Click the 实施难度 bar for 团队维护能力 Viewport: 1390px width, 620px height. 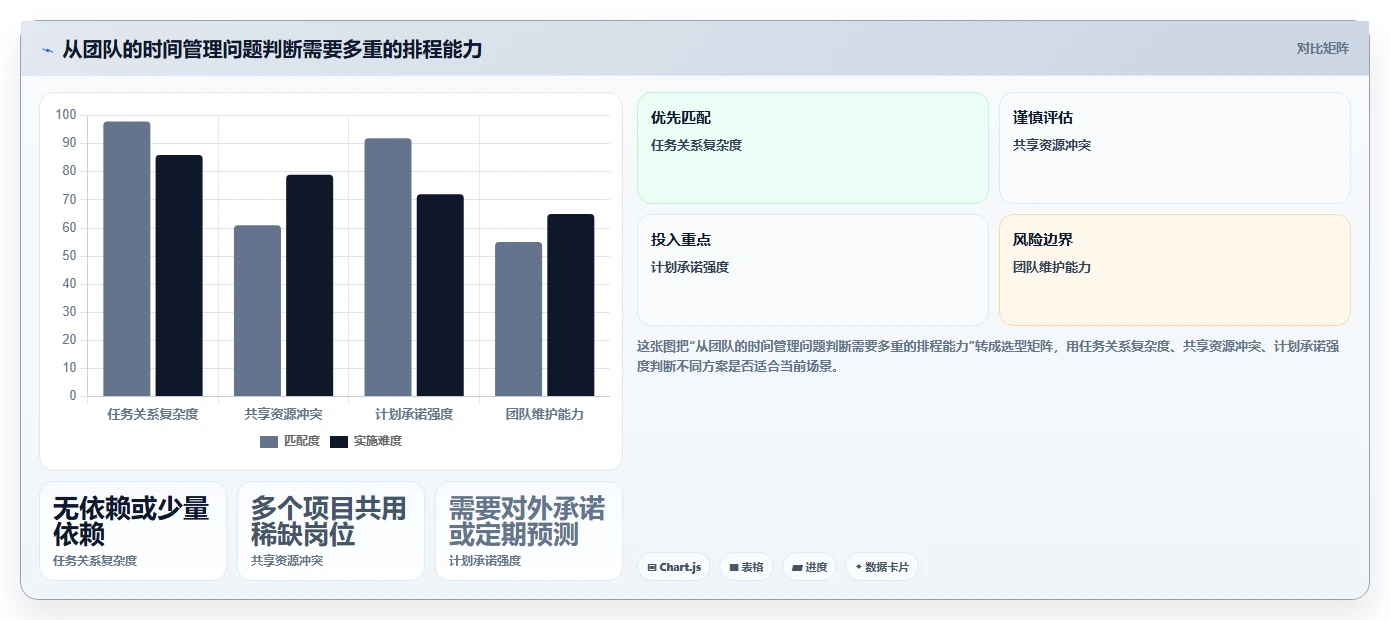point(571,305)
